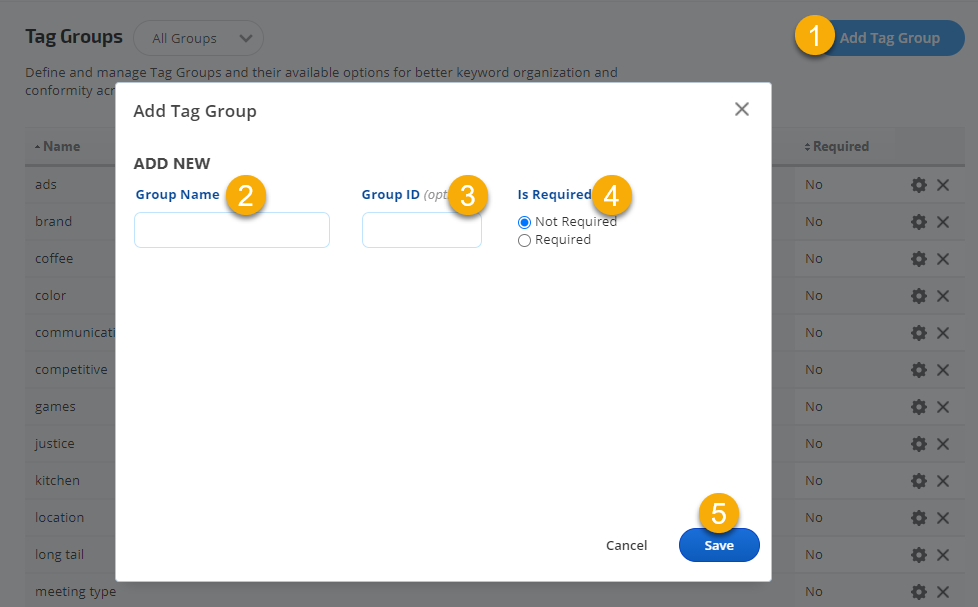
Task: Select the Not Required radio option
Action: pyautogui.click(x=525, y=222)
